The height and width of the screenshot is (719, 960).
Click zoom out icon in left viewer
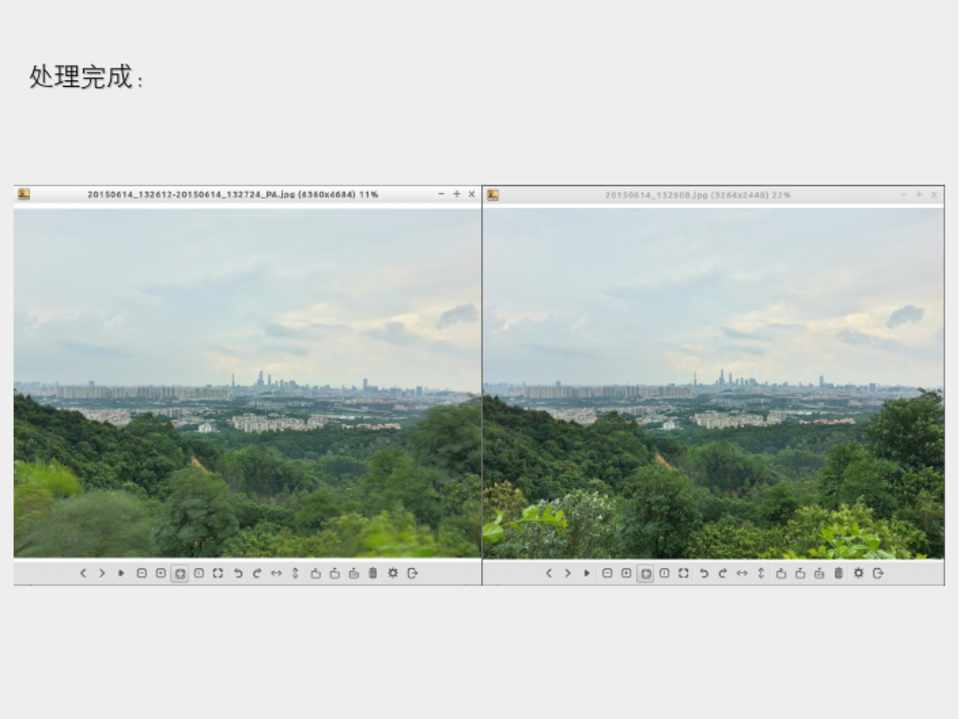click(141, 573)
